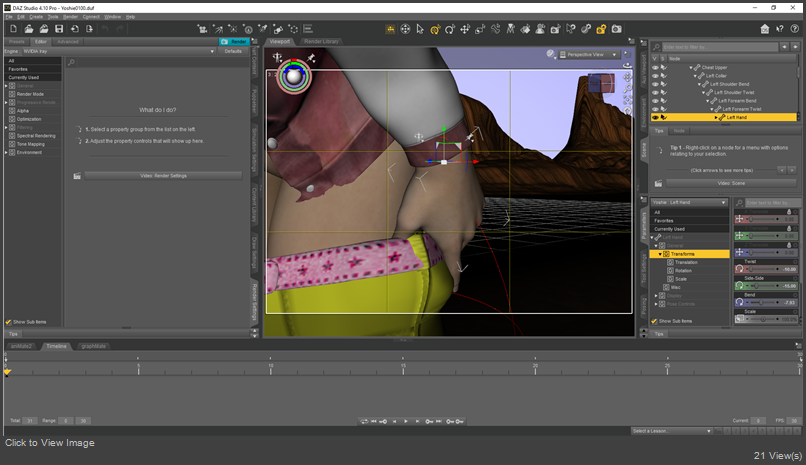Click the Create New Camera icon
Screen dimensions: 806x465
pyautogui.click(x=203, y=29)
